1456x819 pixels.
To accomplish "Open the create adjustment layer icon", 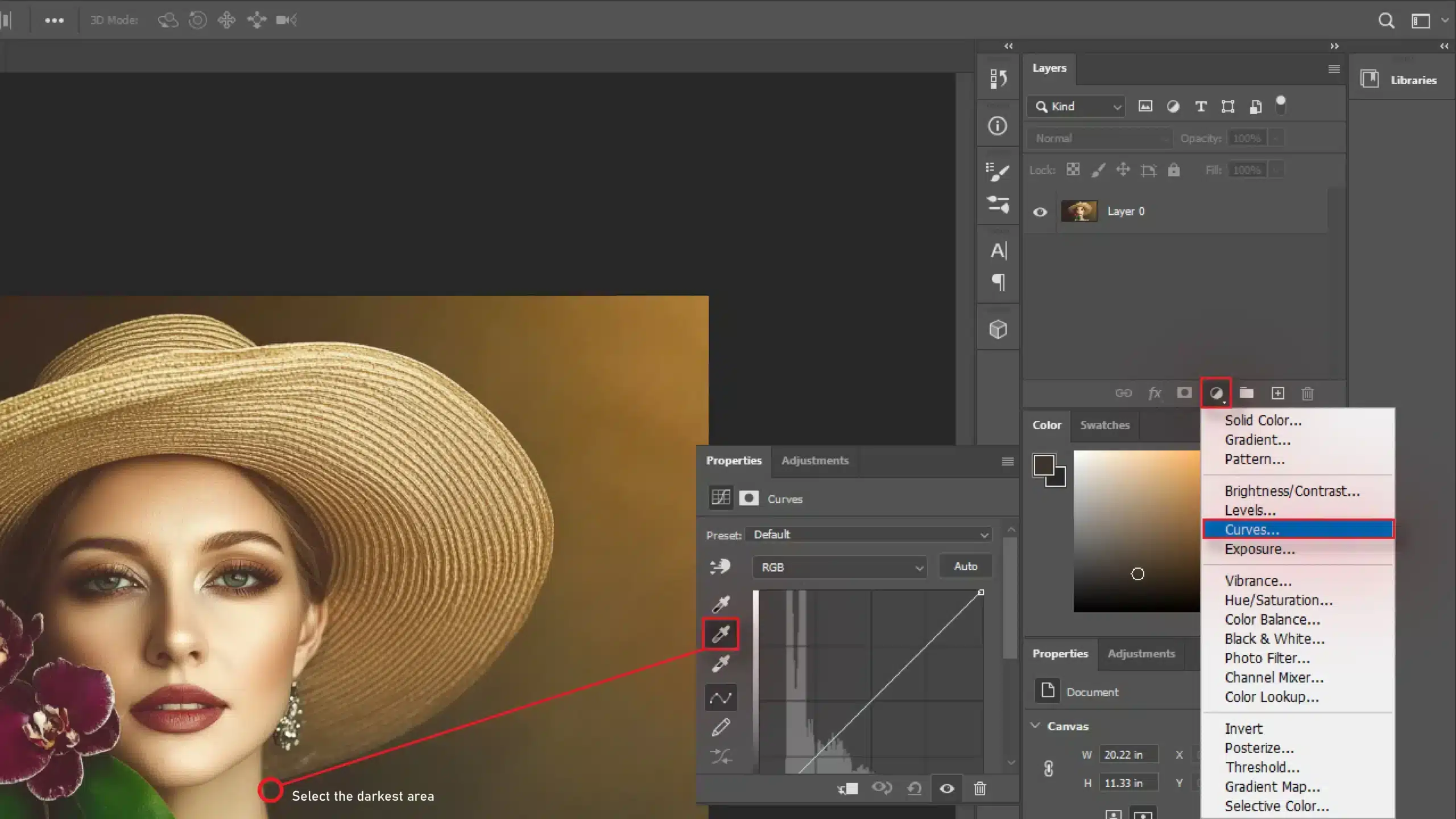I will (1216, 393).
